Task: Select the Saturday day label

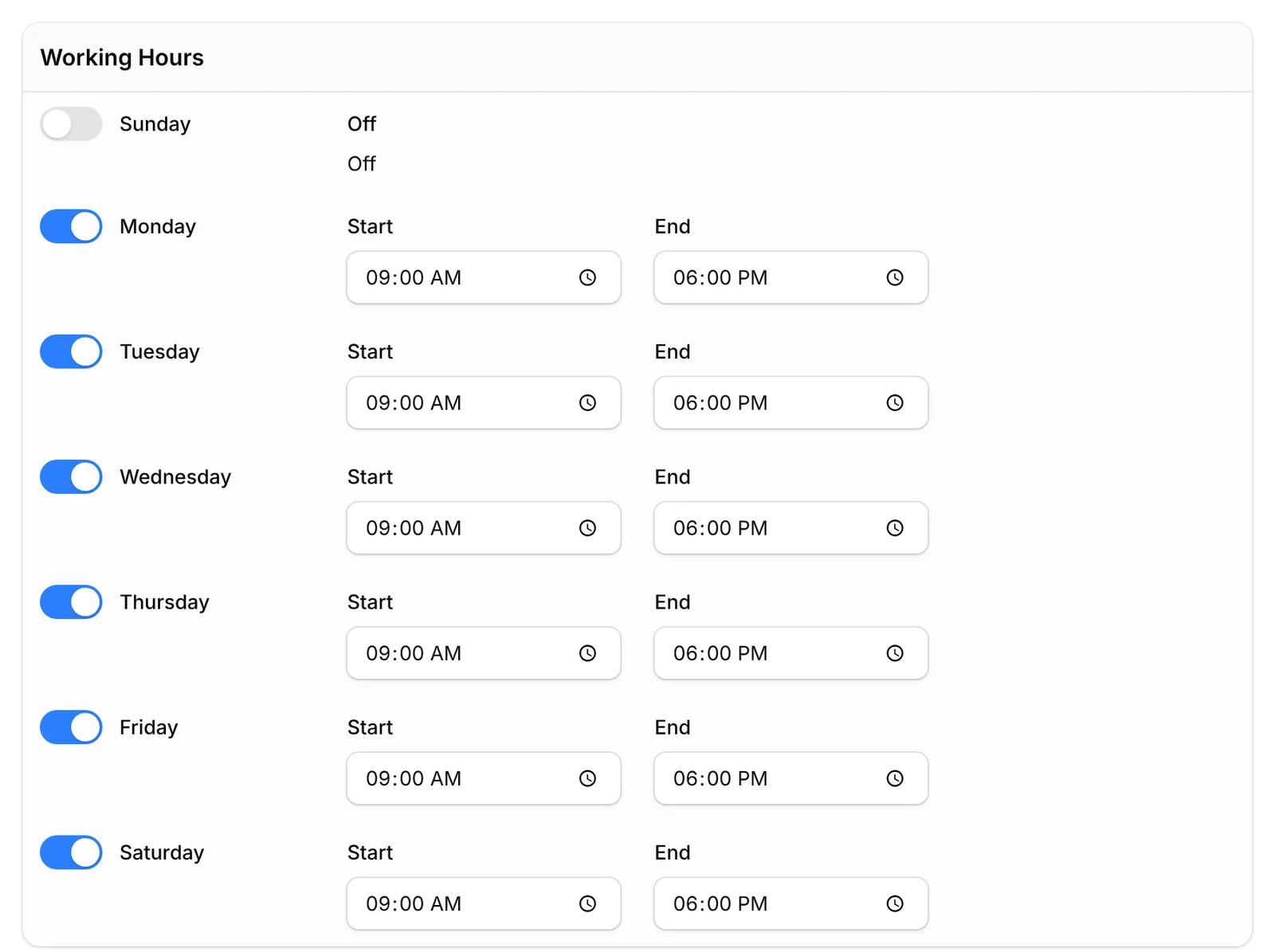Action: pyautogui.click(x=162, y=852)
